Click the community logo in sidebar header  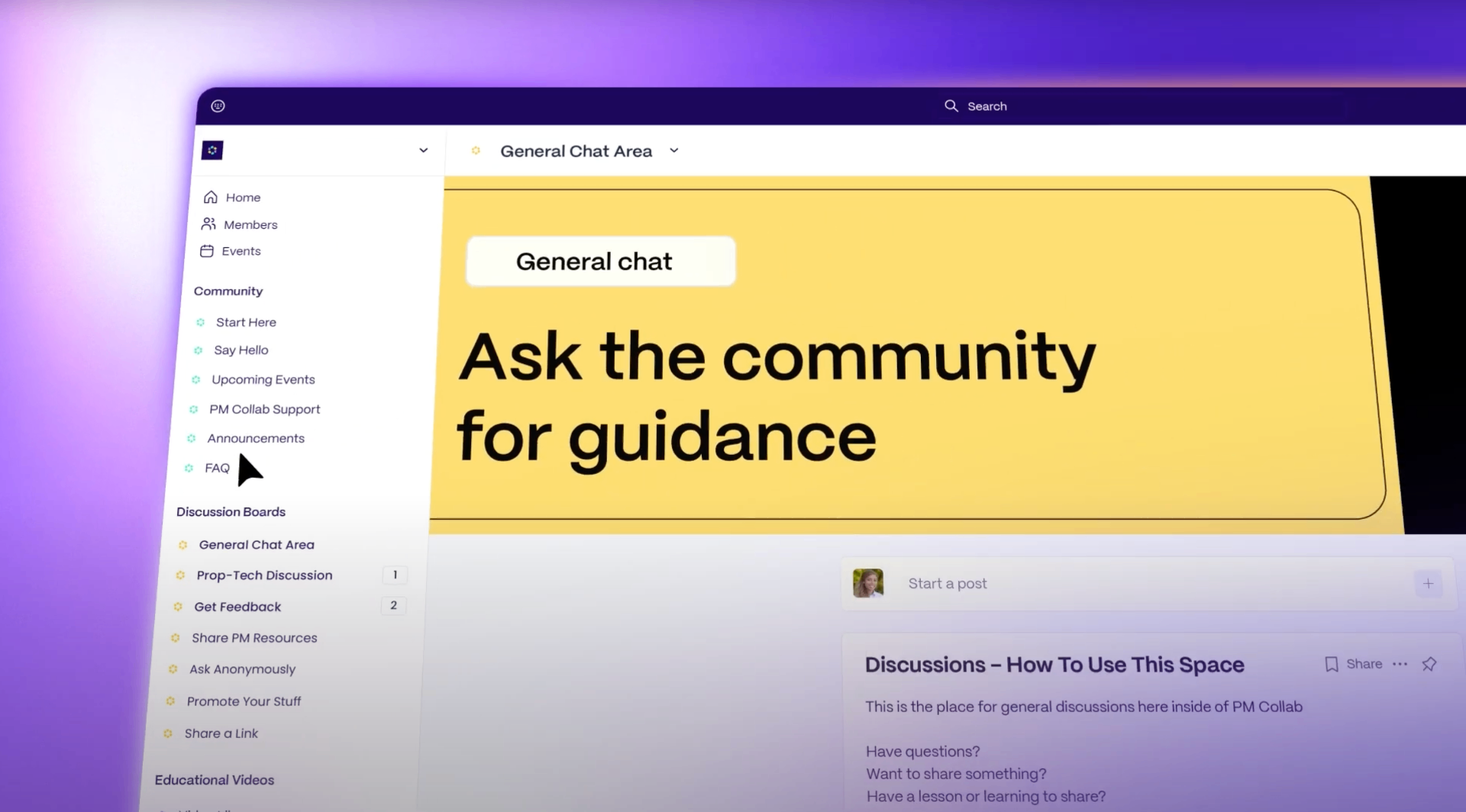(212, 150)
